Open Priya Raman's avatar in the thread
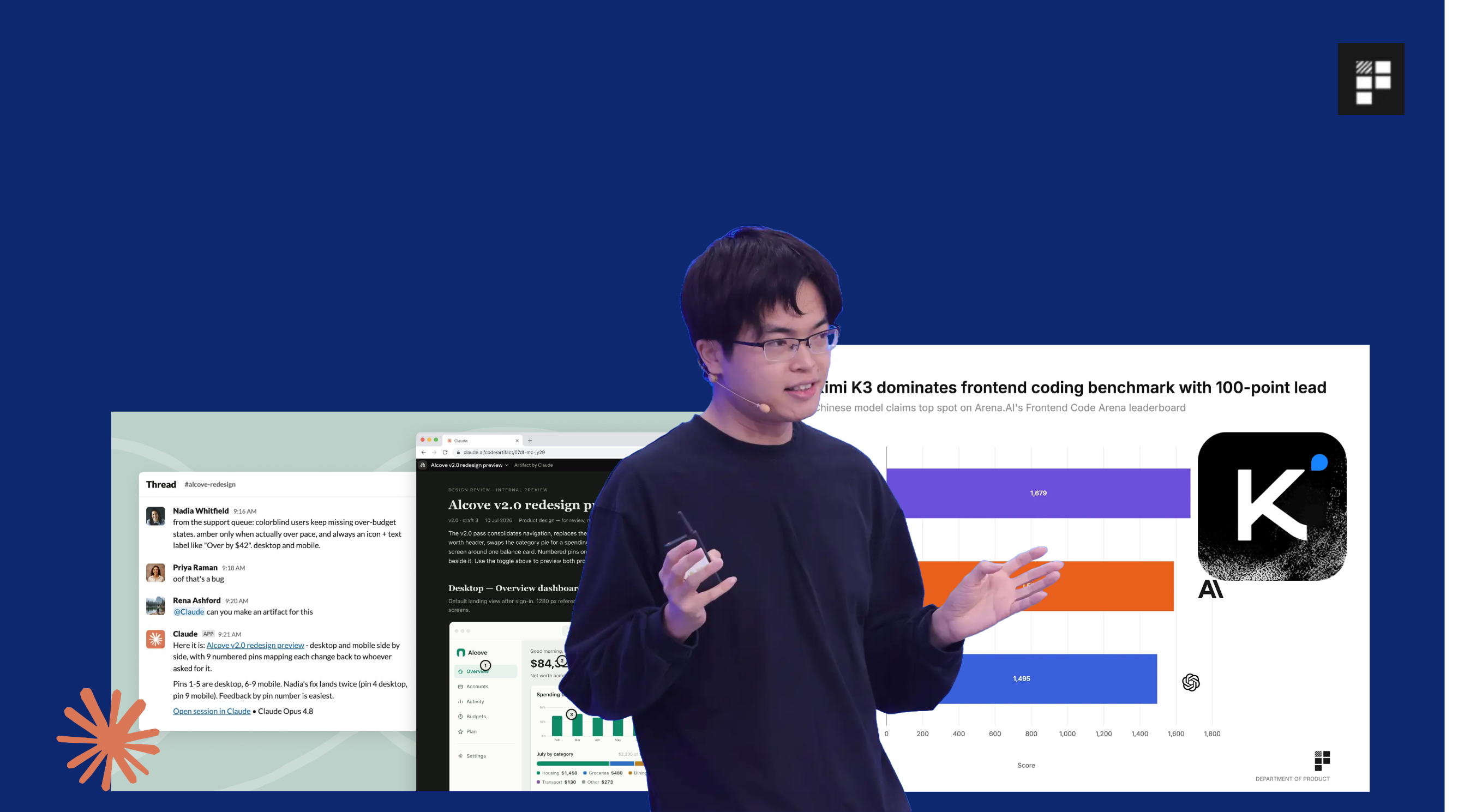Viewport: 1464px width, 812px height. tap(155, 572)
